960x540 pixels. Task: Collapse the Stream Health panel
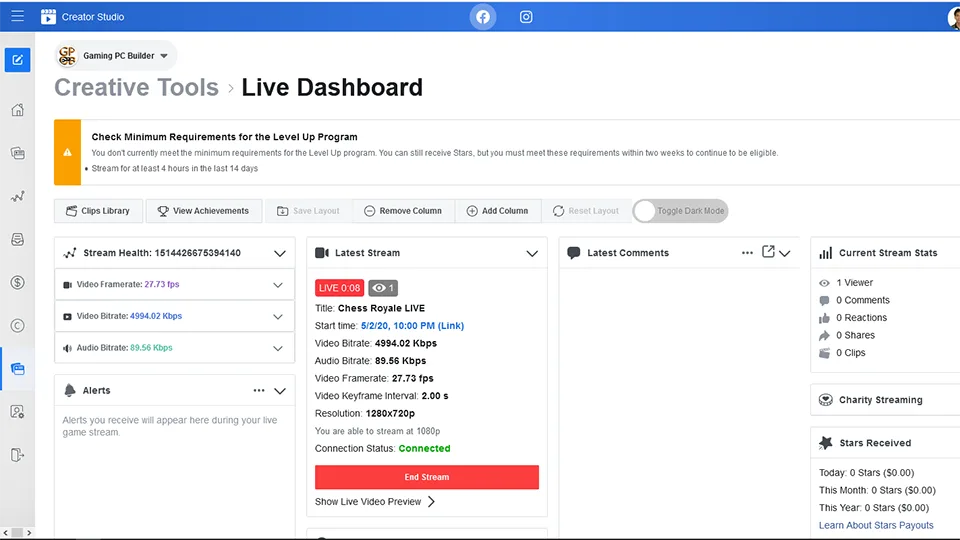pyautogui.click(x=280, y=253)
